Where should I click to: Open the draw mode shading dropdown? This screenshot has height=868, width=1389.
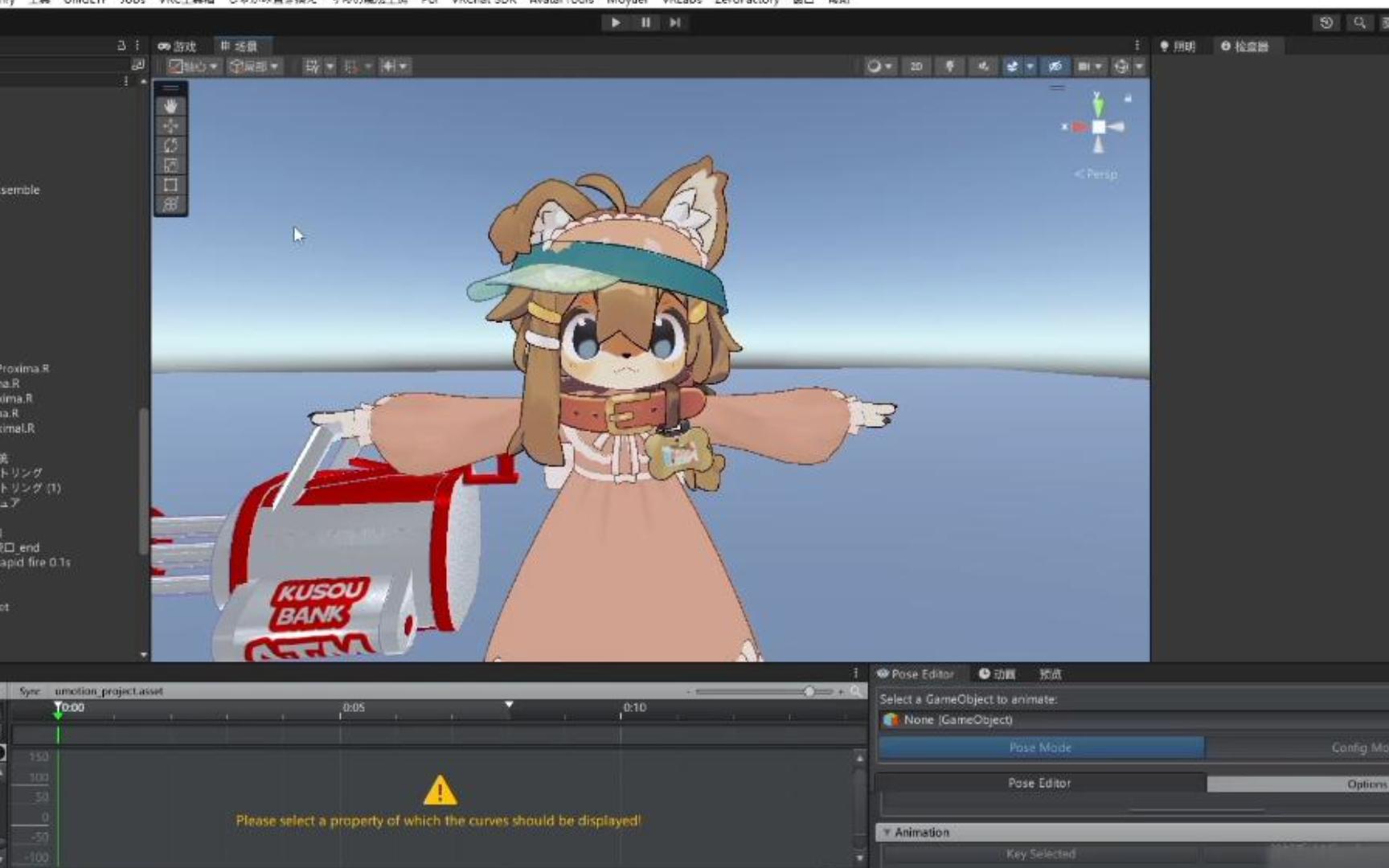pyautogui.click(x=879, y=67)
